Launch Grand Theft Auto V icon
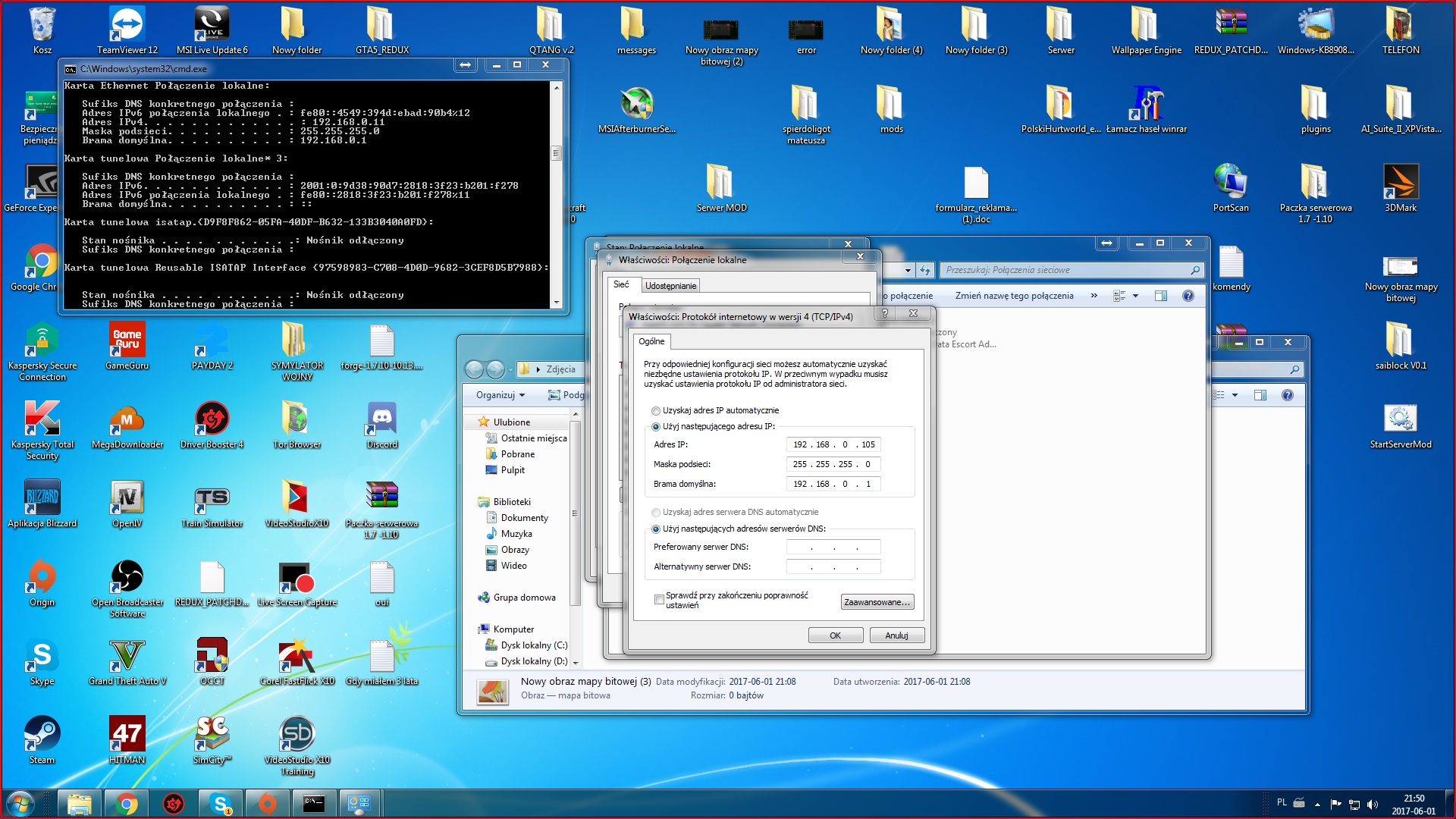 (x=127, y=661)
